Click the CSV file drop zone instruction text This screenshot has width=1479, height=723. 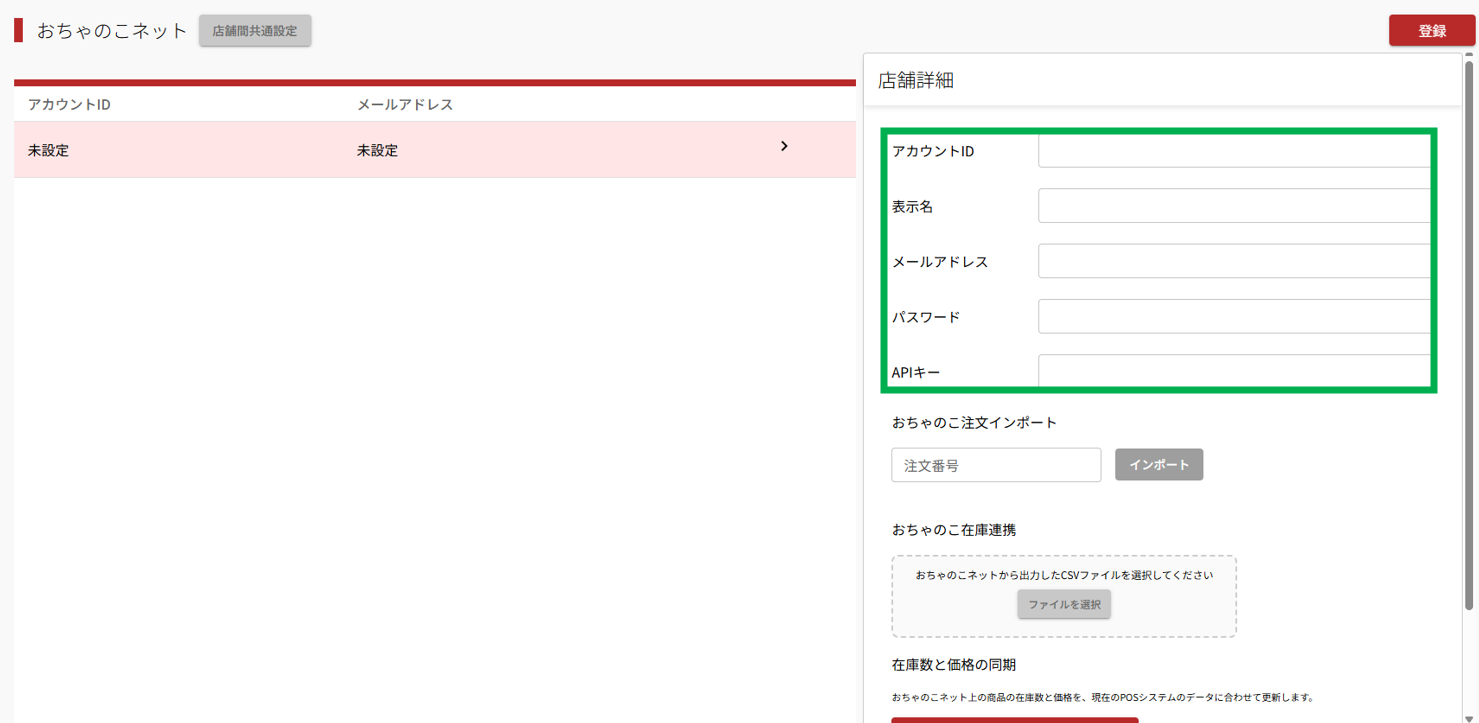[x=1064, y=575]
